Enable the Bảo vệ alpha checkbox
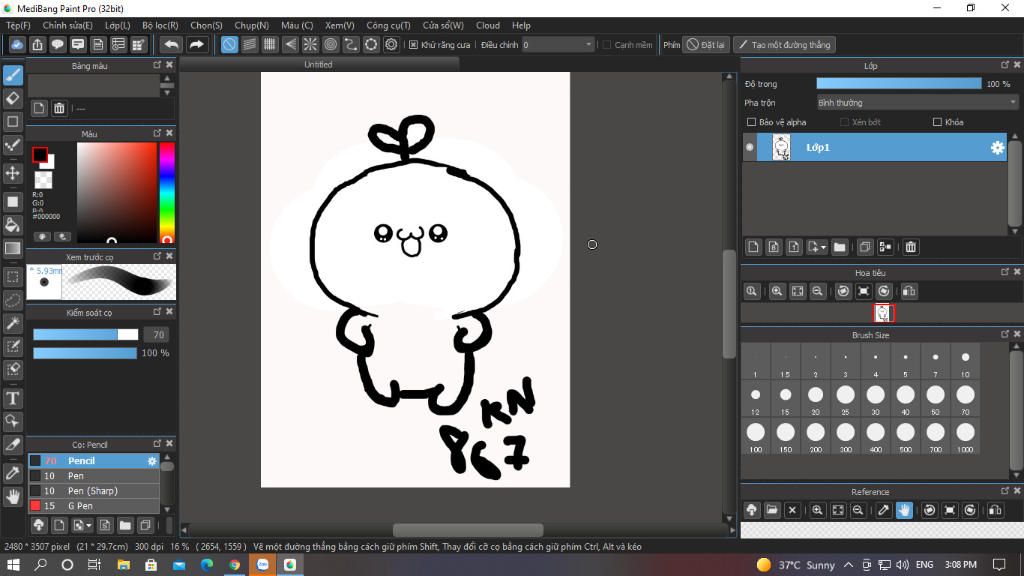This screenshot has width=1024, height=576. pyautogui.click(x=751, y=122)
